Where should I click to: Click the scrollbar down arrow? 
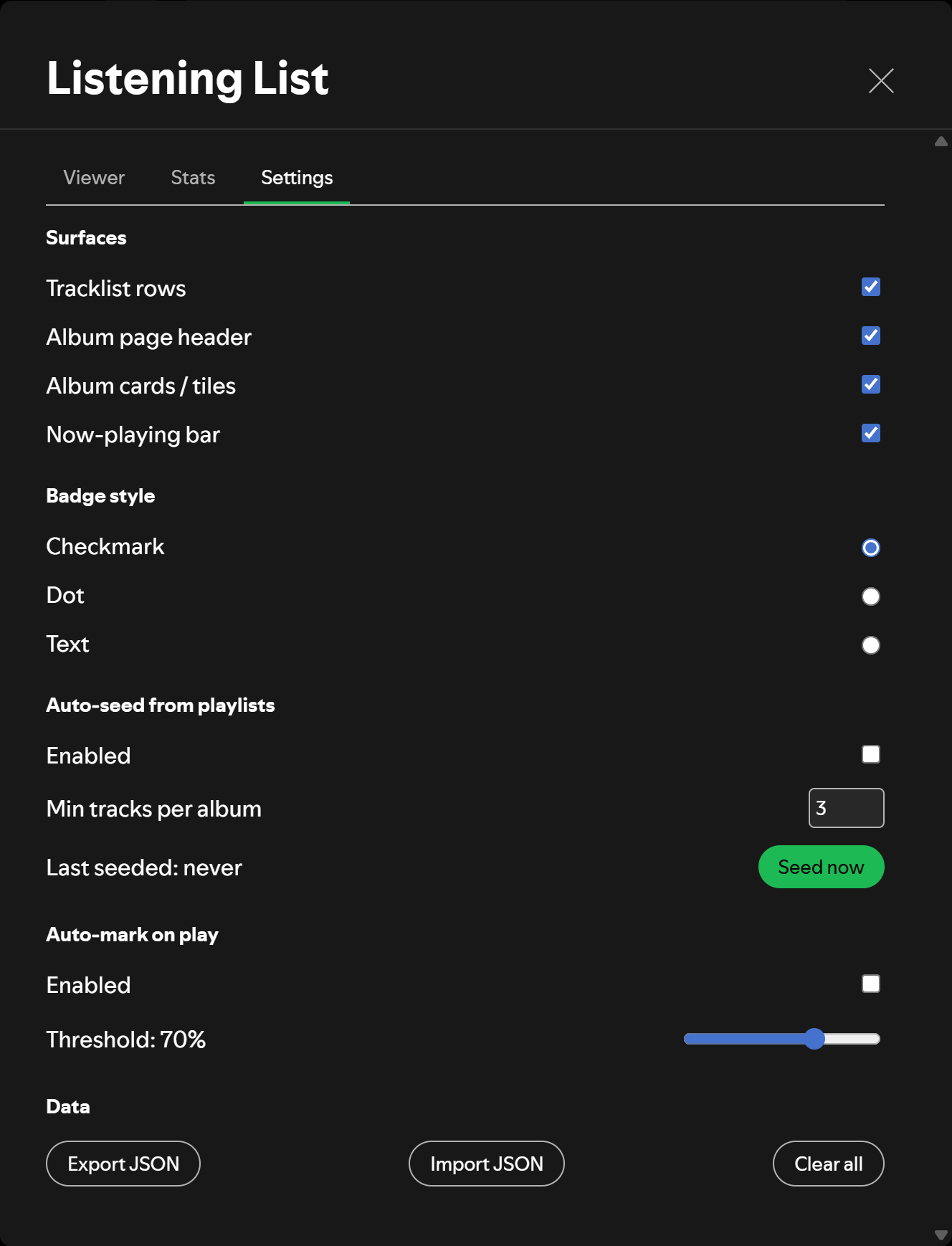pos(941,1235)
